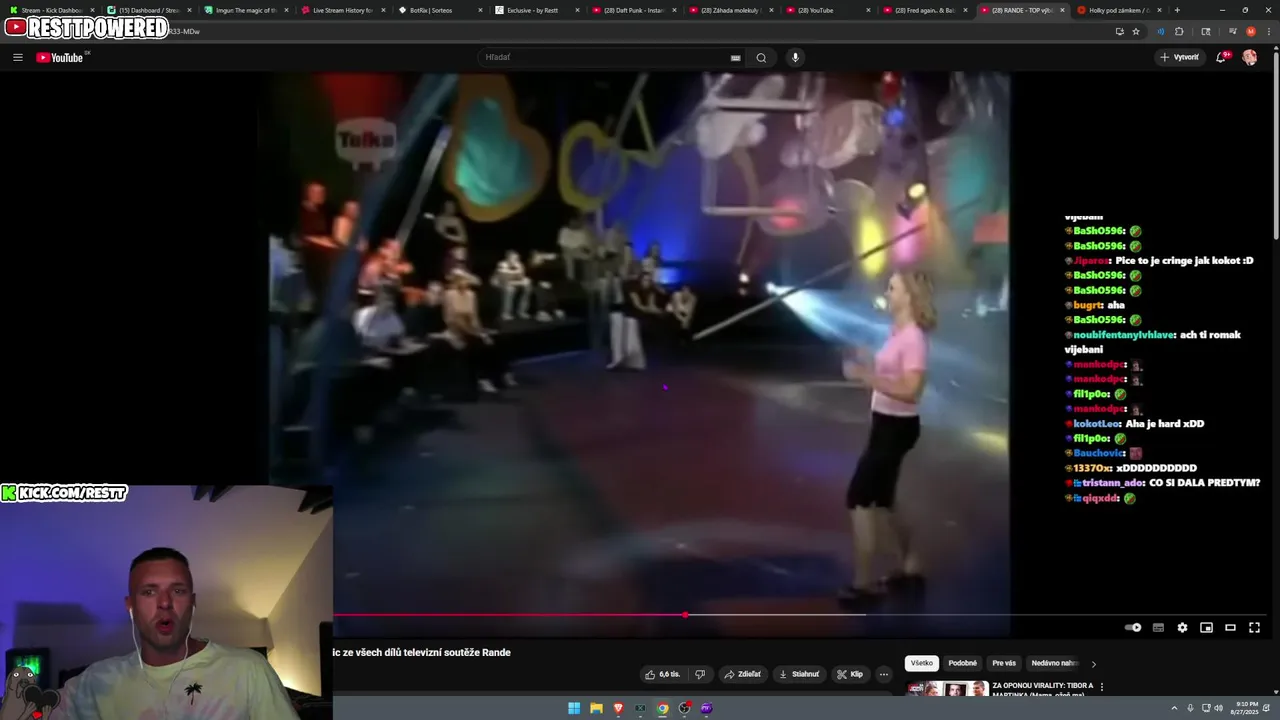Seek on the red video progress bar
The image size is (1280, 720).
[x=800, y=615]
